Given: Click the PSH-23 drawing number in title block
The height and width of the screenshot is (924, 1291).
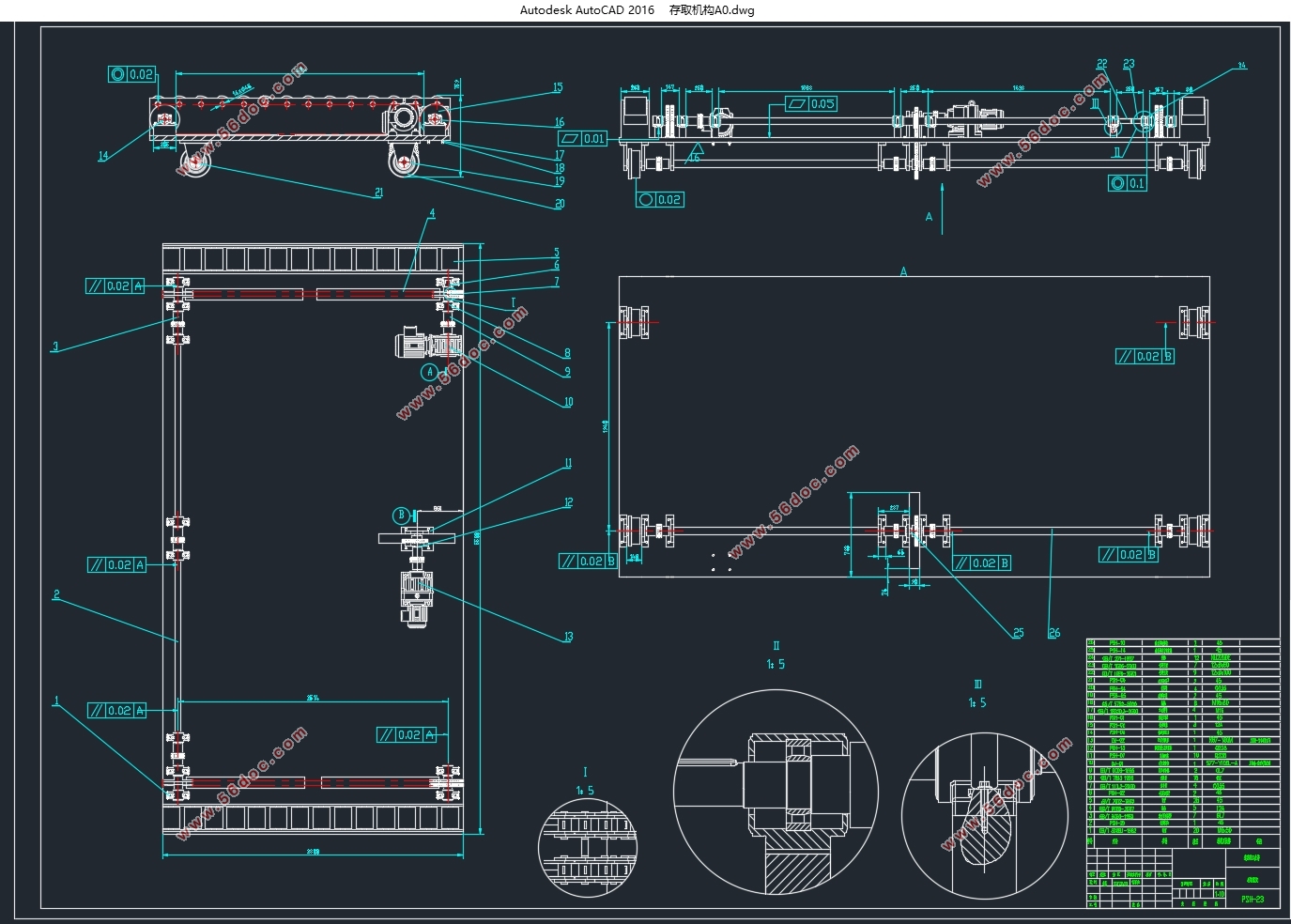Looking at the screenshot, I should pos(1253,899).
